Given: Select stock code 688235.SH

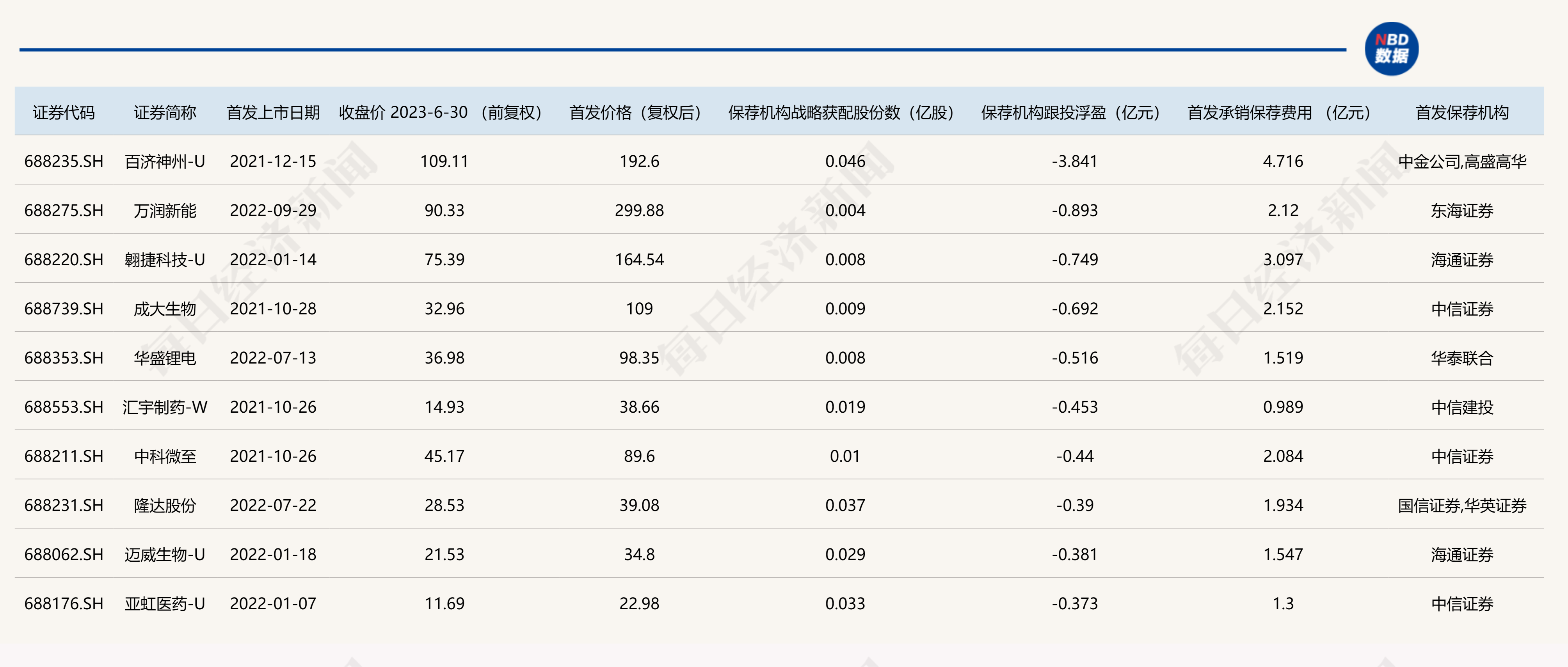Looking at the screenshot, I should (x=63, y=161).
